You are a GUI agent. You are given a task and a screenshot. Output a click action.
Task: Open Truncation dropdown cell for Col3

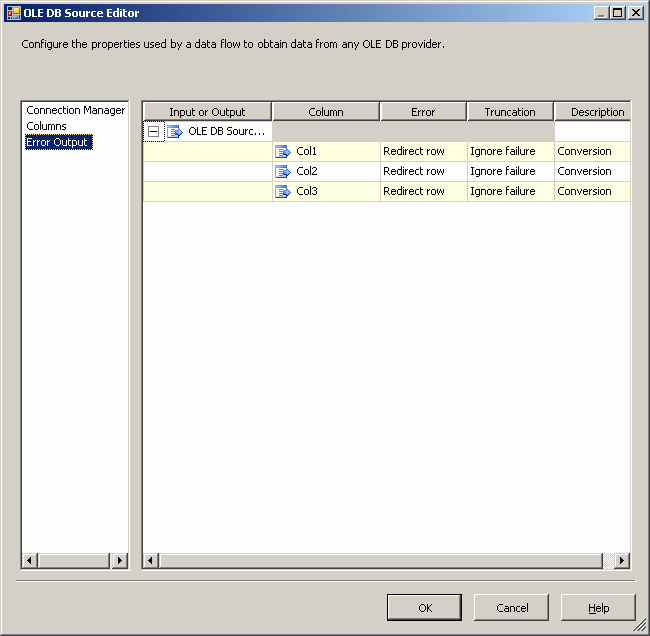click(x=511, y=191)
